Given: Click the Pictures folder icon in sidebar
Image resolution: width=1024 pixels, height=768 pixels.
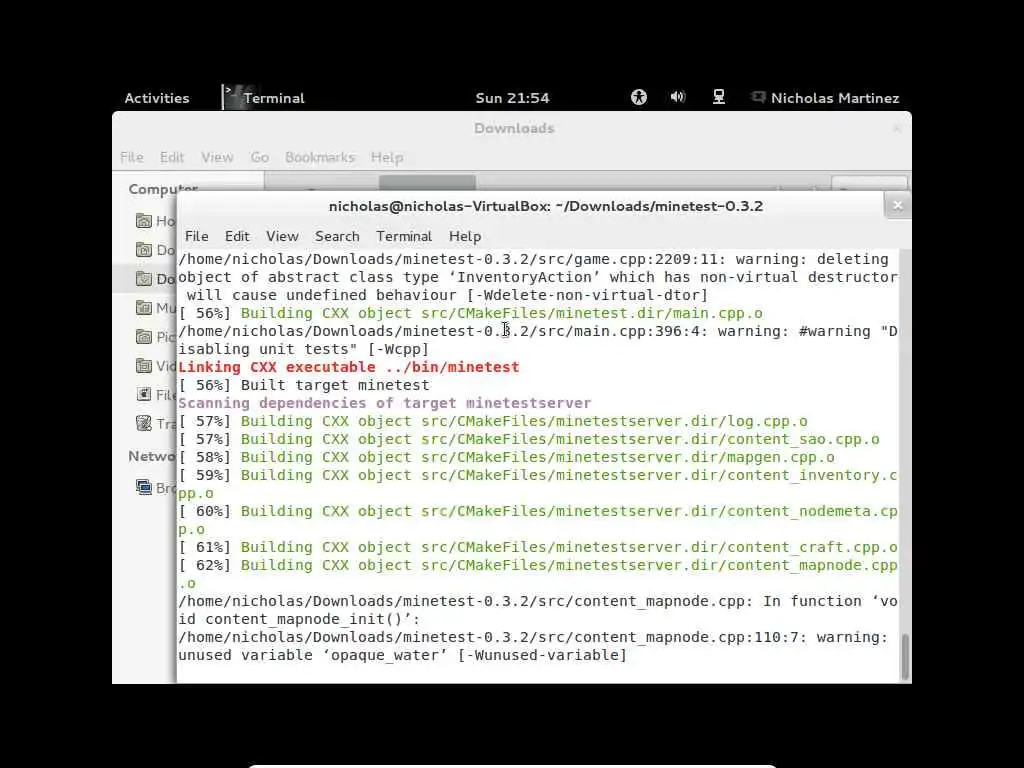Looking at the screenshot, I should [144, 337].
